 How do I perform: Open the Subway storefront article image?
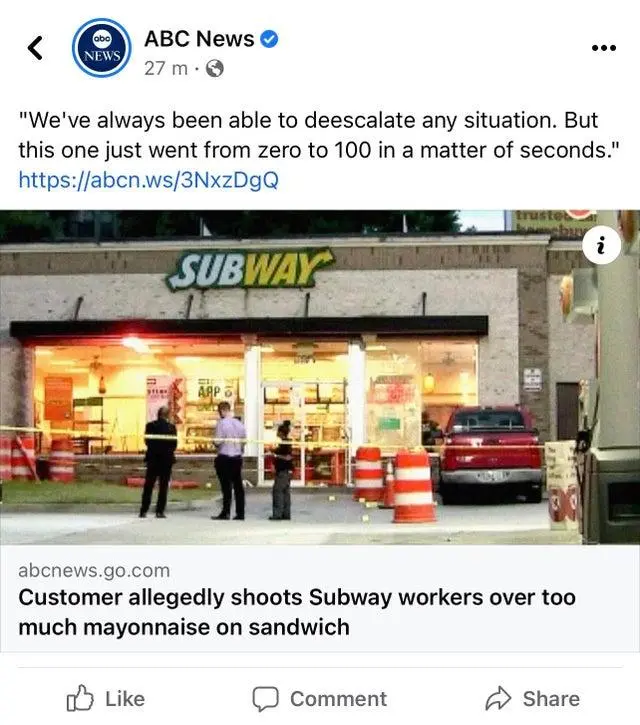pos(320,377)
